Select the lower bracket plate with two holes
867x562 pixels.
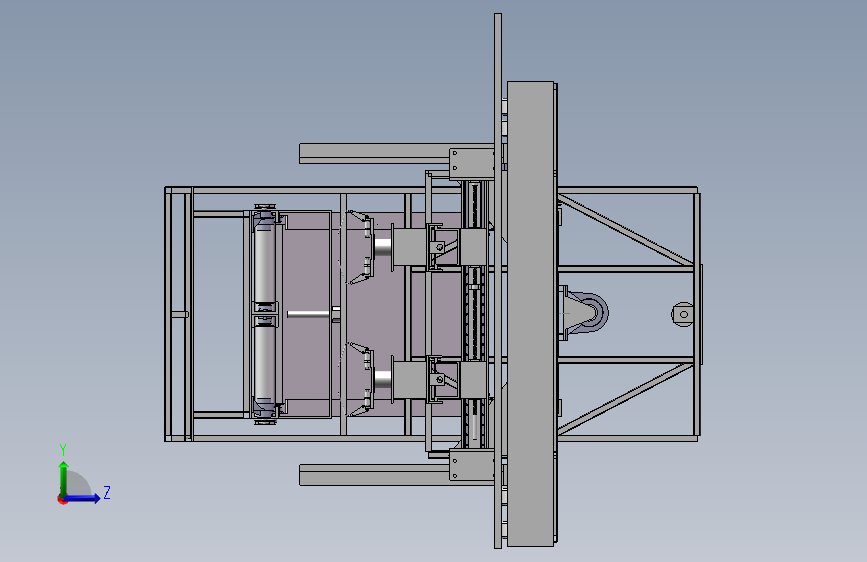coord(472,465)
